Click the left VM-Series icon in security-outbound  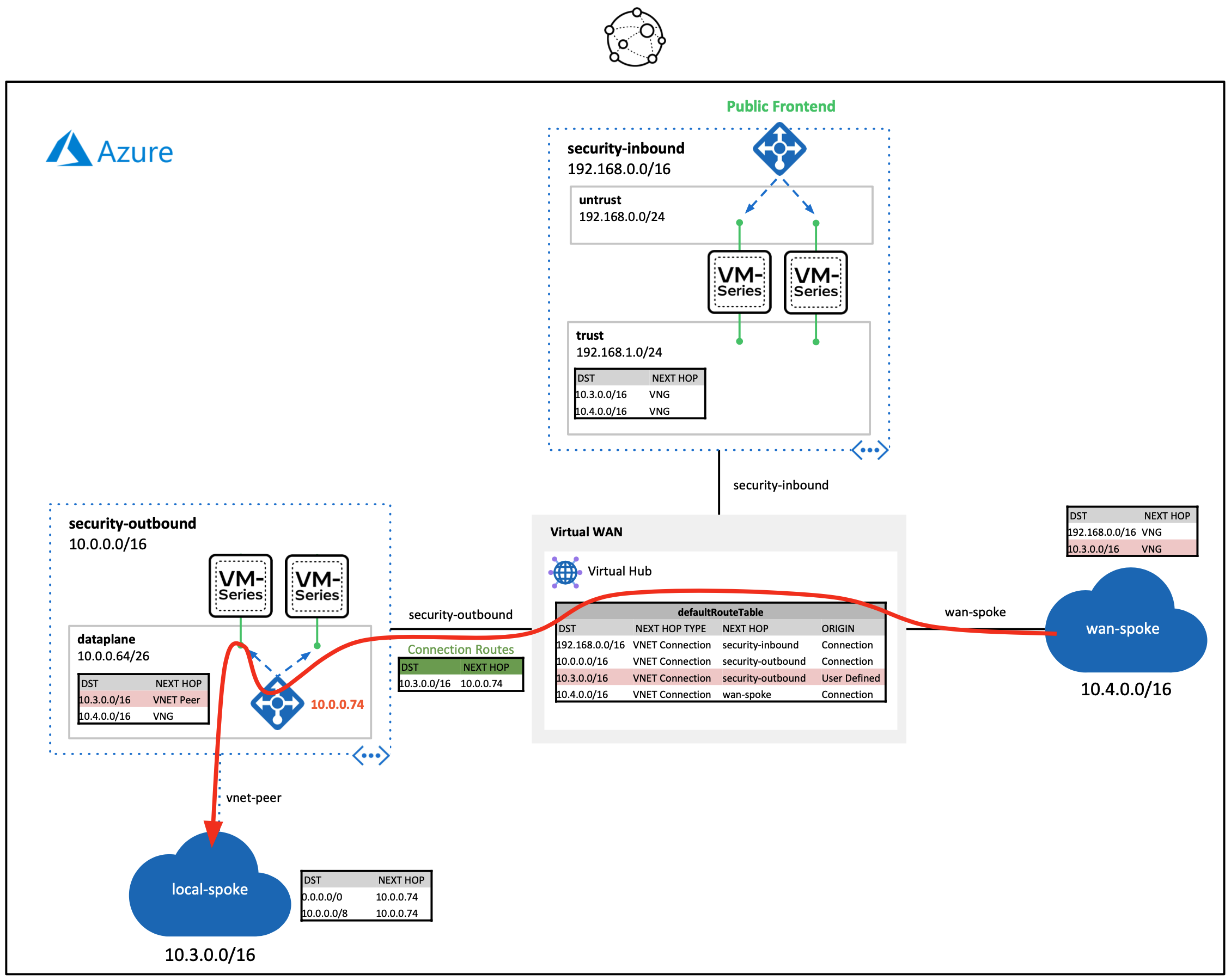pyautogui.click(x=240, y=586)
